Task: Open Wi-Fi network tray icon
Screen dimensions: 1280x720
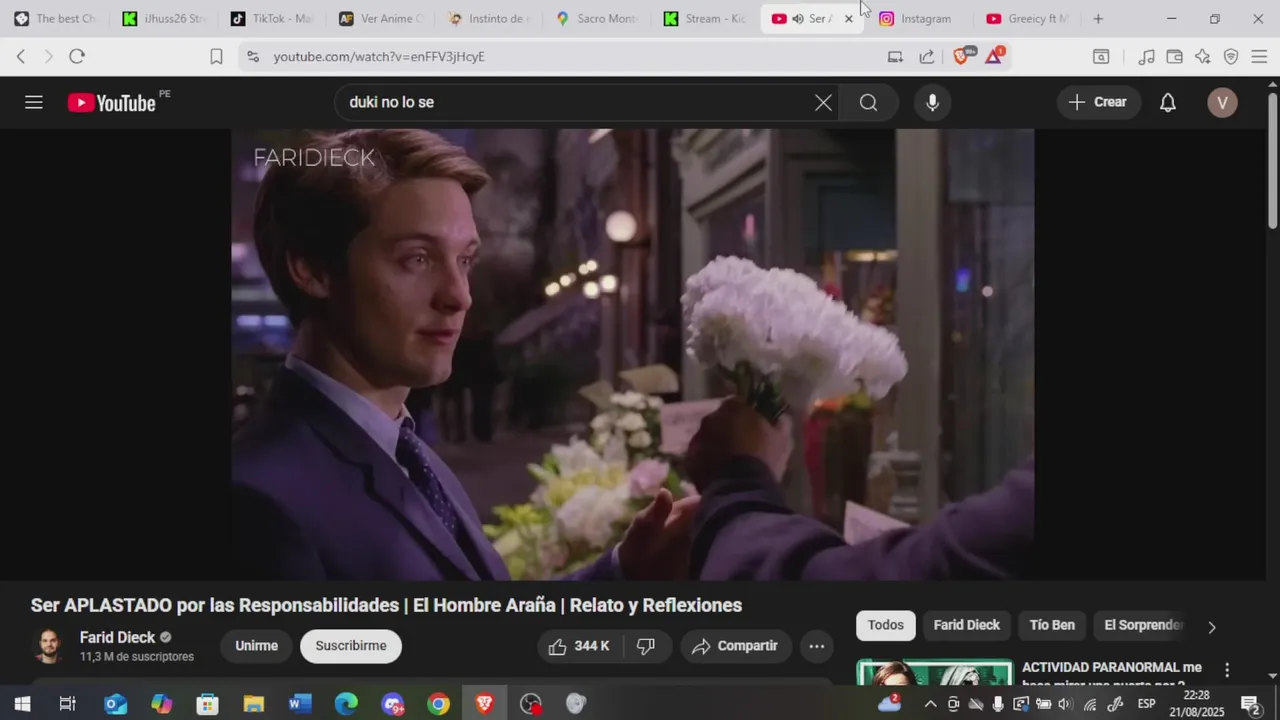Action: click(x=1090, y=704)
